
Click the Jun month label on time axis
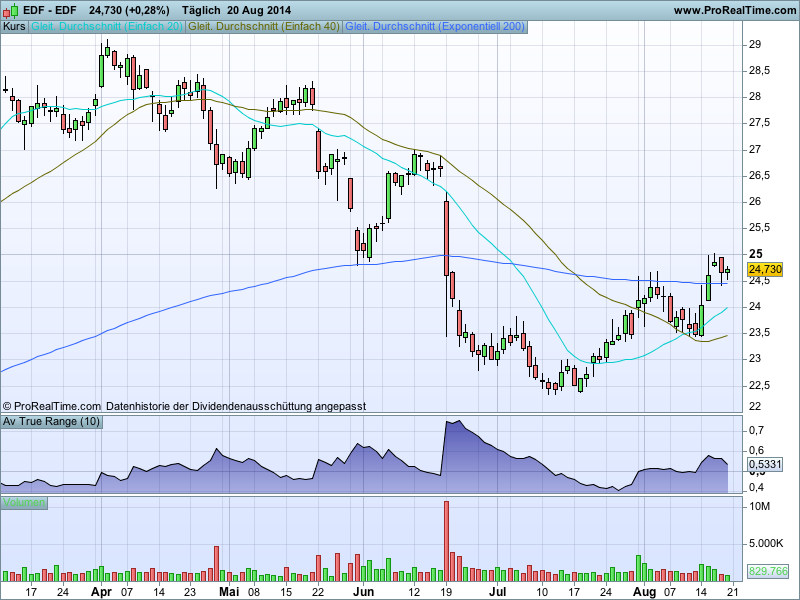[363, 592]
